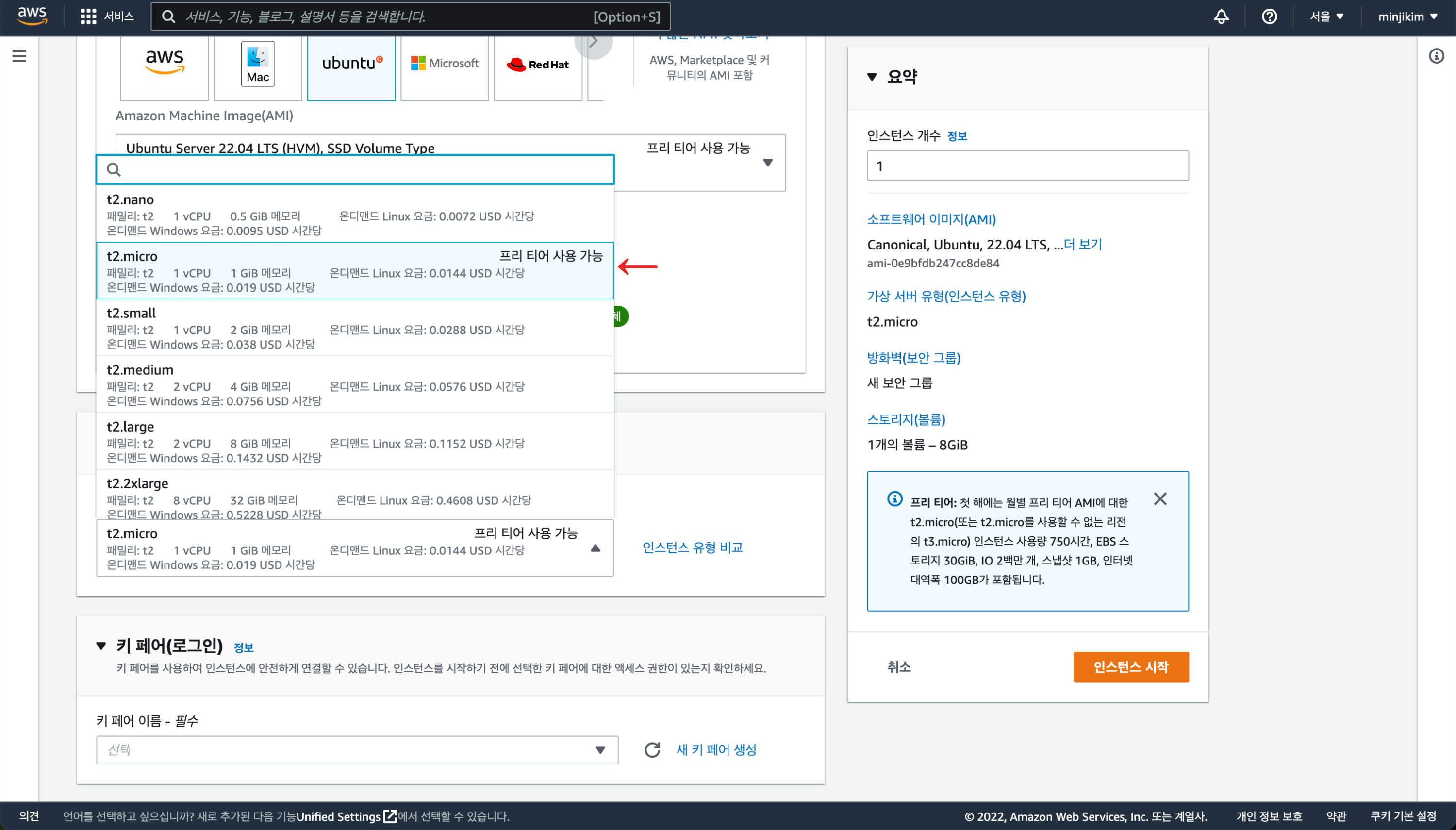This screenshot has height=830, width=1456.
Task: Open the notifications bell icon
Action: point(1221,17)
